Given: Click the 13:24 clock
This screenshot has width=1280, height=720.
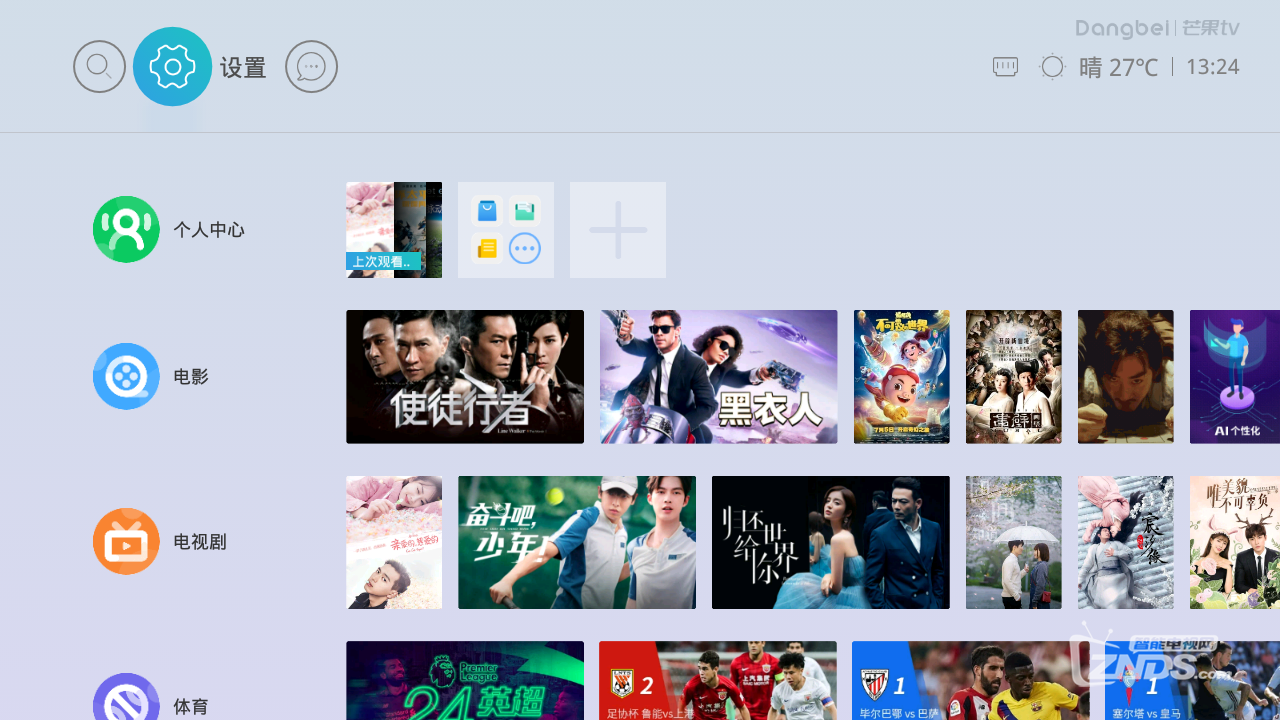Looking at the screenshot, I should pyautogui.click(x=1212, y=67).
